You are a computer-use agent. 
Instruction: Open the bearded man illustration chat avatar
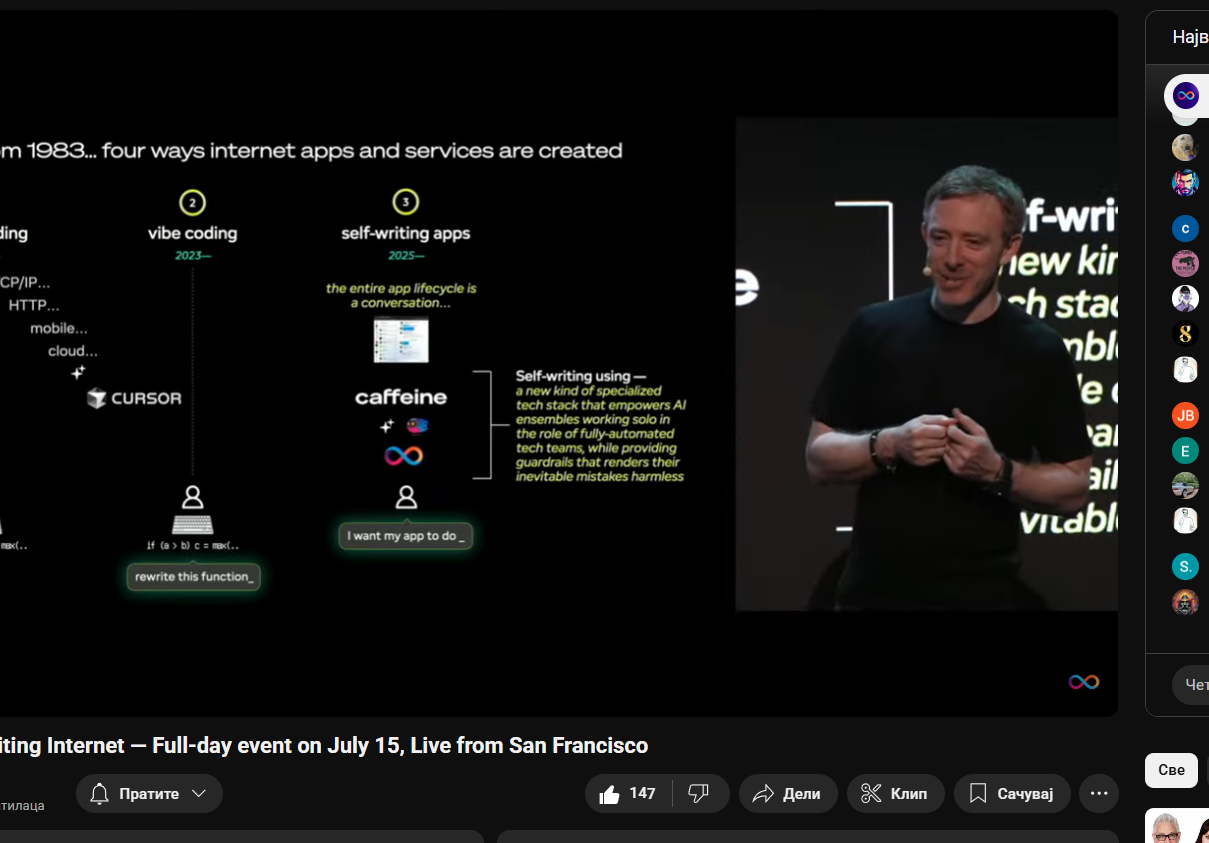(1185, 182)
